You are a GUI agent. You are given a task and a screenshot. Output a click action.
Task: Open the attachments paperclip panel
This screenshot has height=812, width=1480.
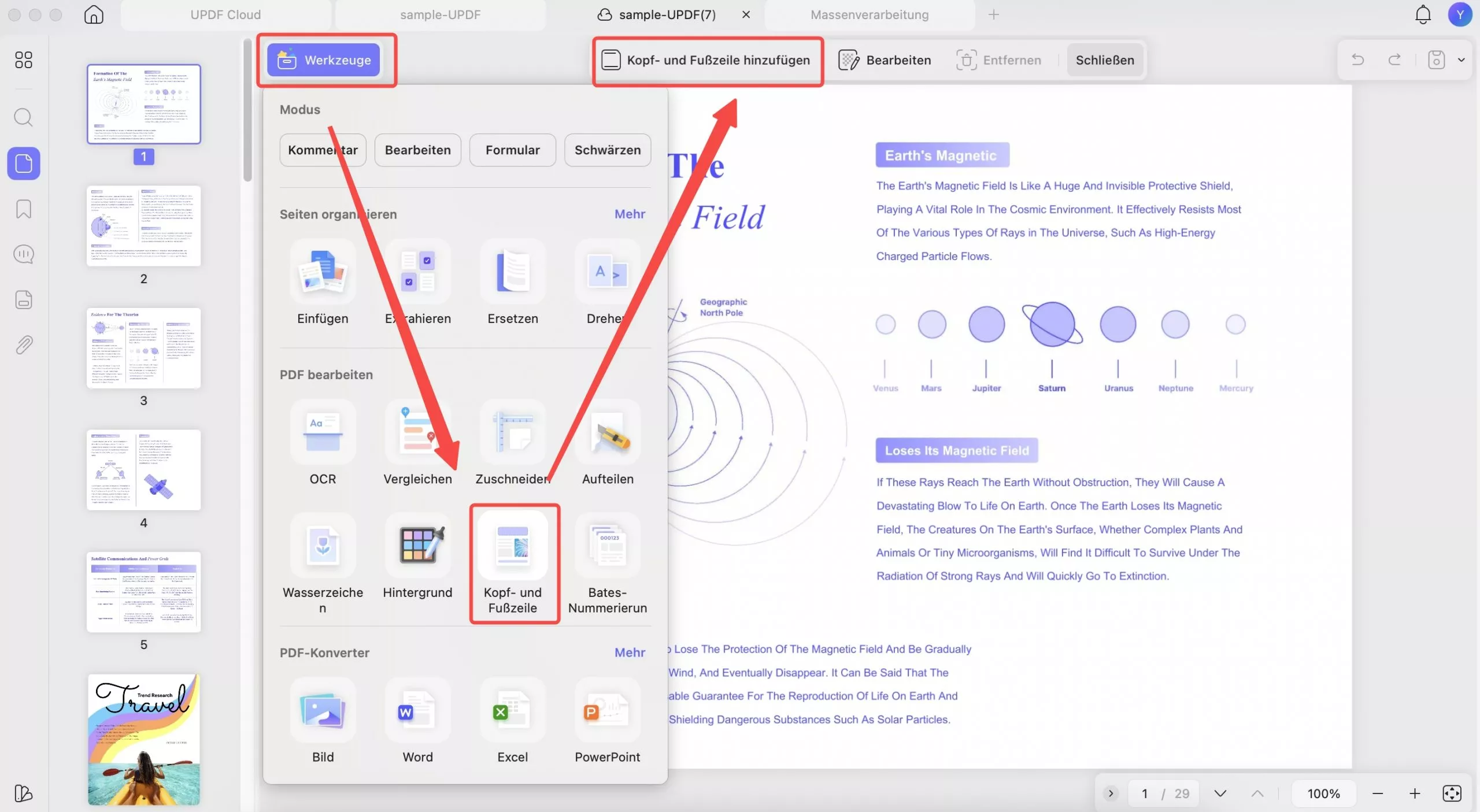[24, 345]
